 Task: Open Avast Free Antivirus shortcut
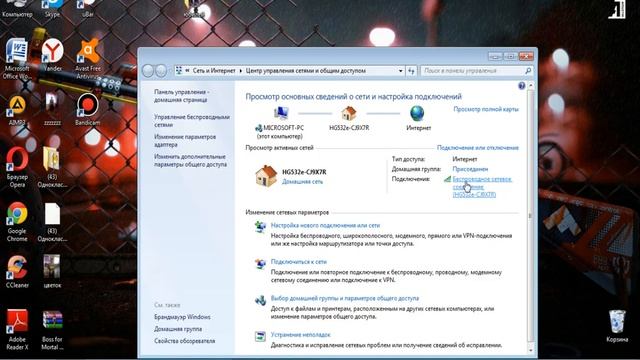coord(87,57)
